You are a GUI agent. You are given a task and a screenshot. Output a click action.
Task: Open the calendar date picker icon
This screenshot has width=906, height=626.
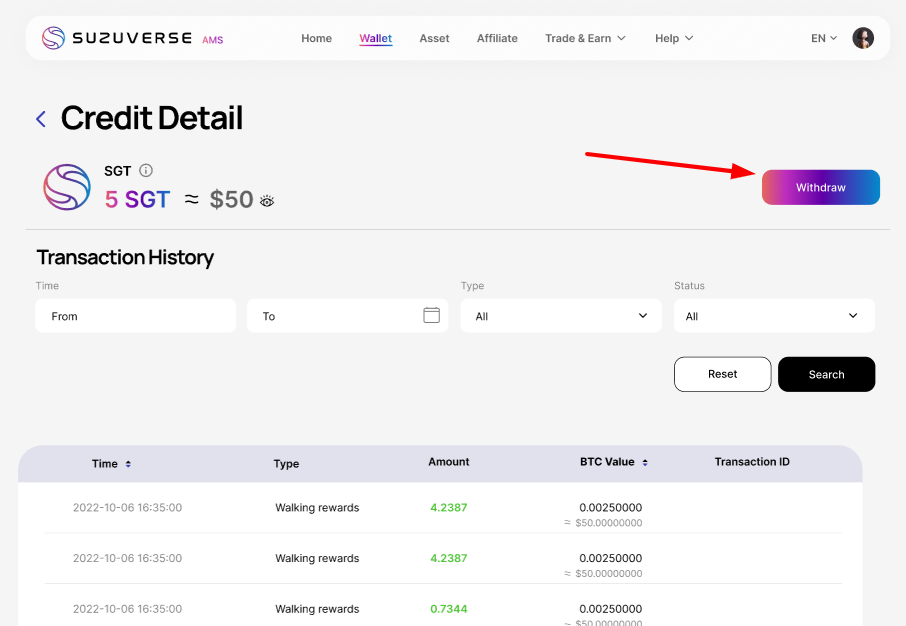432,315
